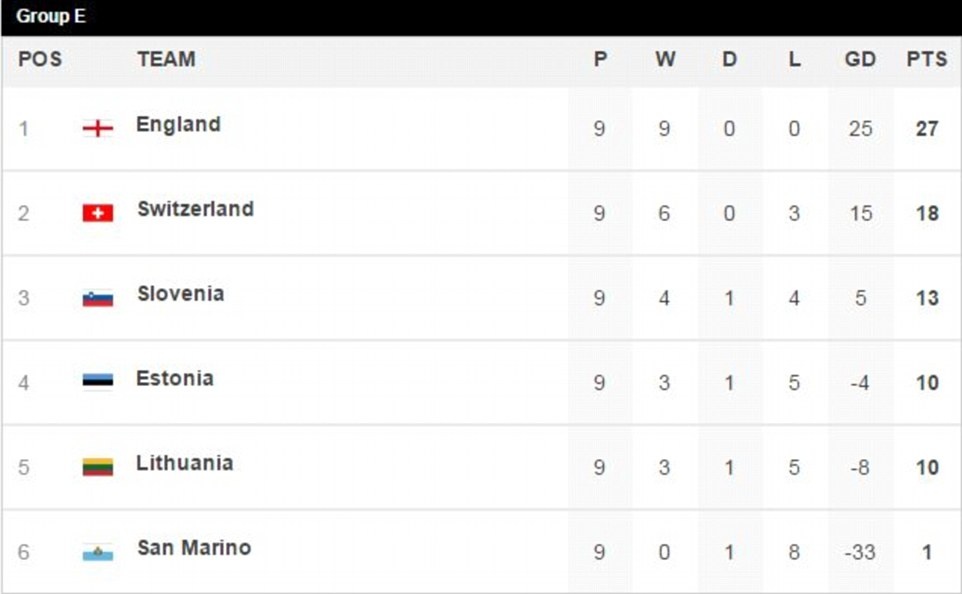The width and height of the screenshot is (962, 594).
Task: Select the Slovenia team name
Action: [x=180, y=294]
